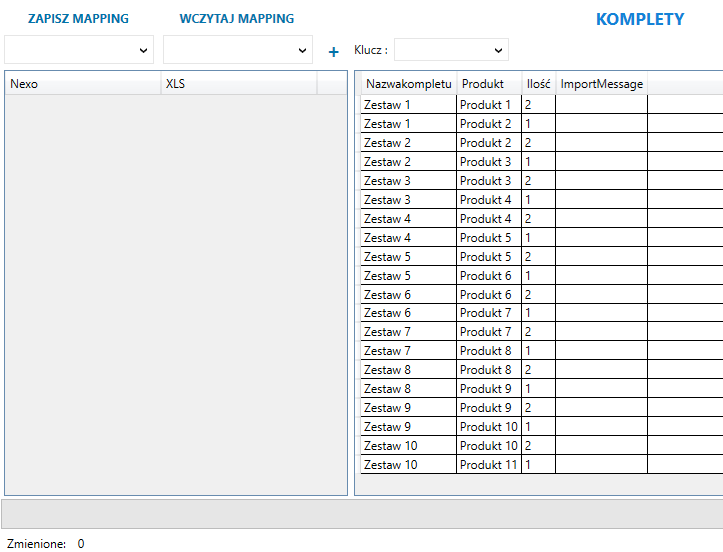Click the Nexo column header
The width and height of the screenshot is (723, 552).
82,84
